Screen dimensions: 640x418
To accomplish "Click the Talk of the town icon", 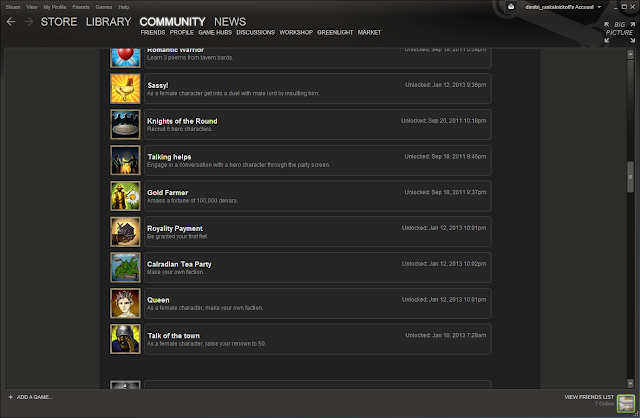I will click(x=125, y=339).
